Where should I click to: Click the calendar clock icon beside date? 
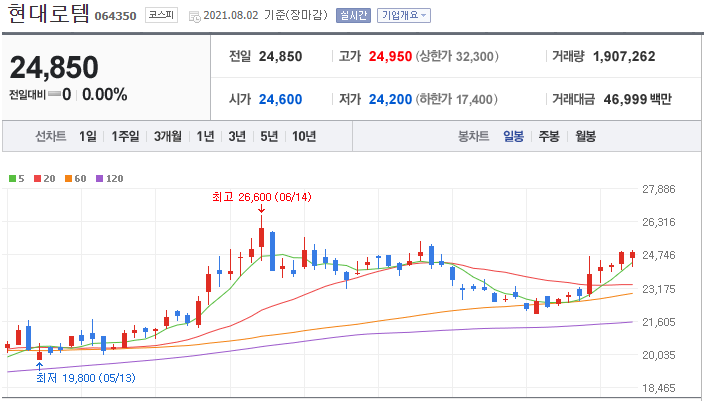194,17
